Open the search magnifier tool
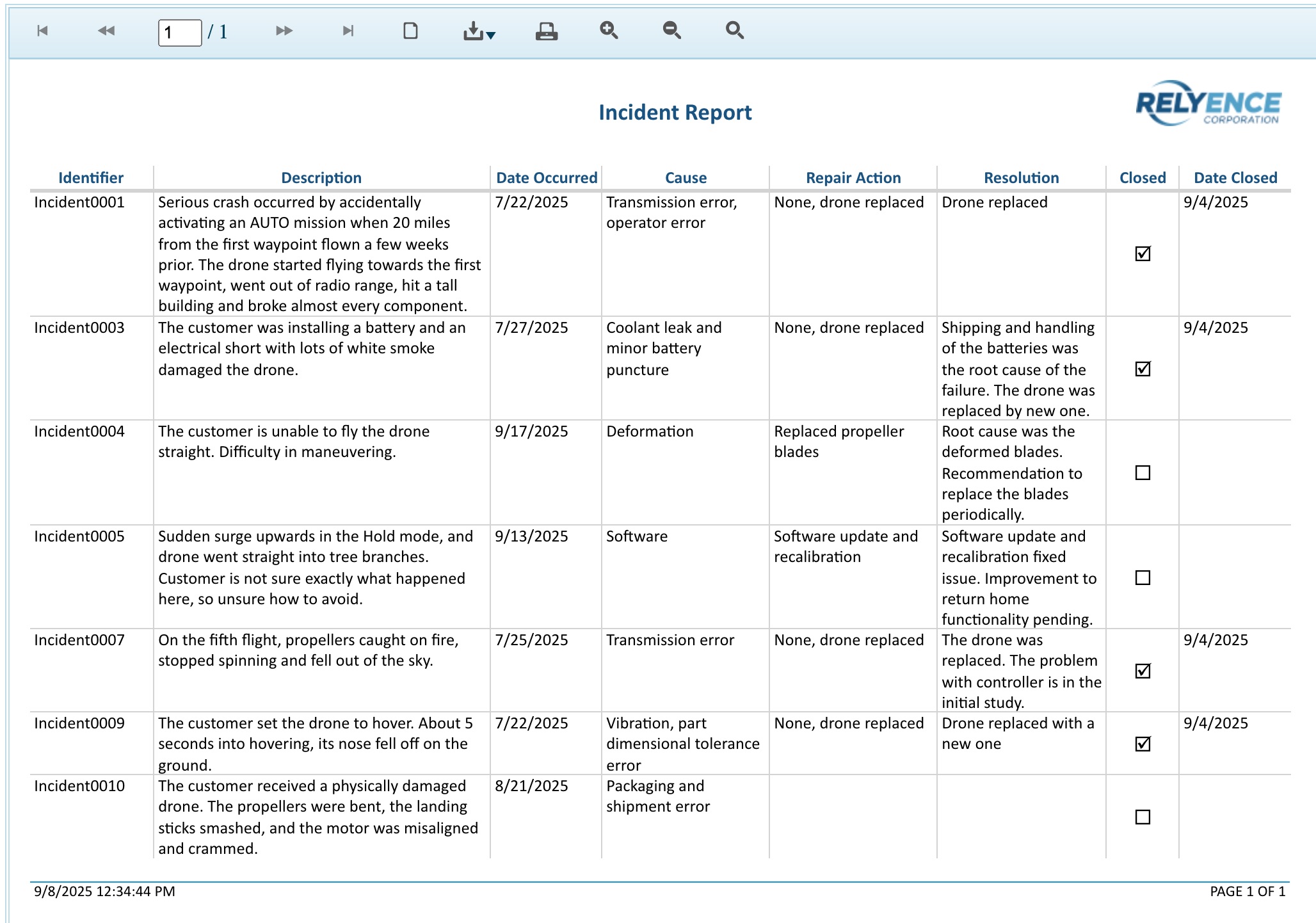1316x923 pixels. point(734,30)
